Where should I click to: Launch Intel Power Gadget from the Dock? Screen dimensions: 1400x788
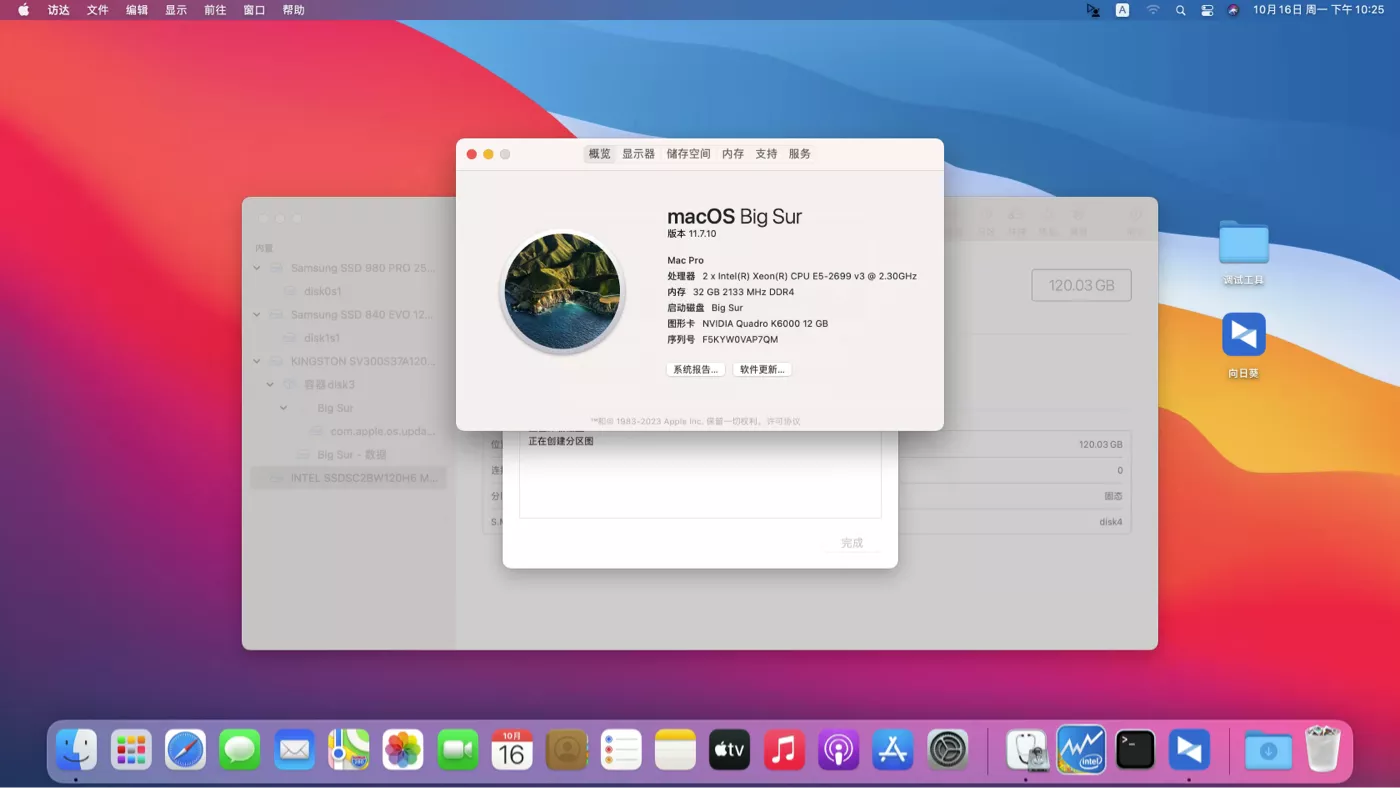coord(1081,748)
